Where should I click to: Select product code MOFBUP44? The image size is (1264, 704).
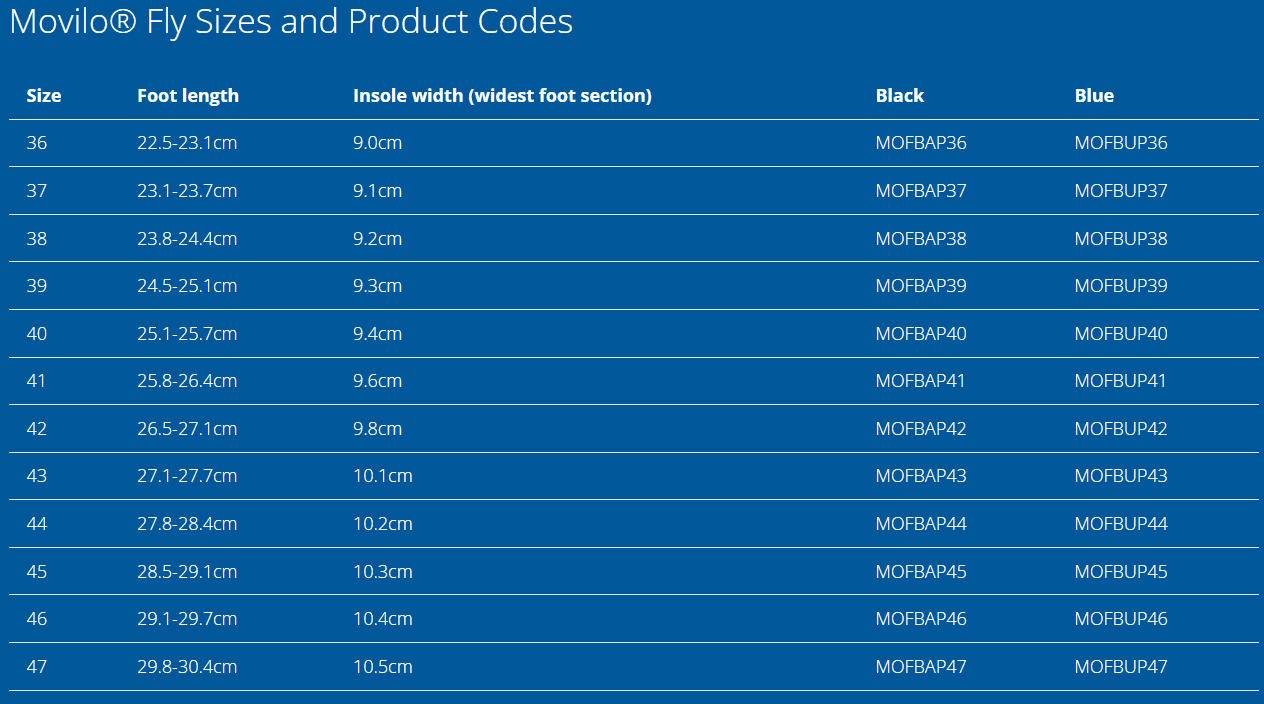coord(1121,524)
